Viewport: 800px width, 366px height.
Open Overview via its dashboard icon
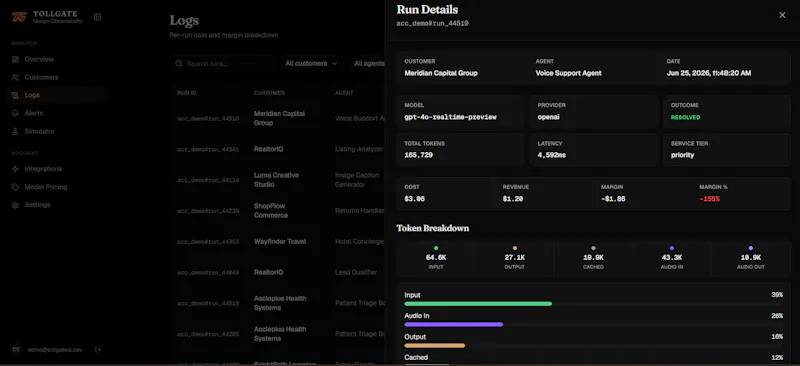15,59
